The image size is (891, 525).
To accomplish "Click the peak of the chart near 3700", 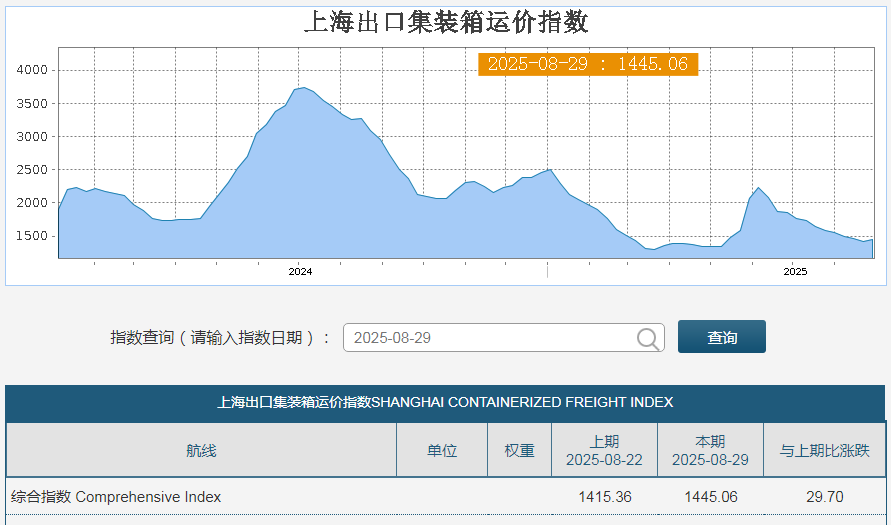I will 304,88.
